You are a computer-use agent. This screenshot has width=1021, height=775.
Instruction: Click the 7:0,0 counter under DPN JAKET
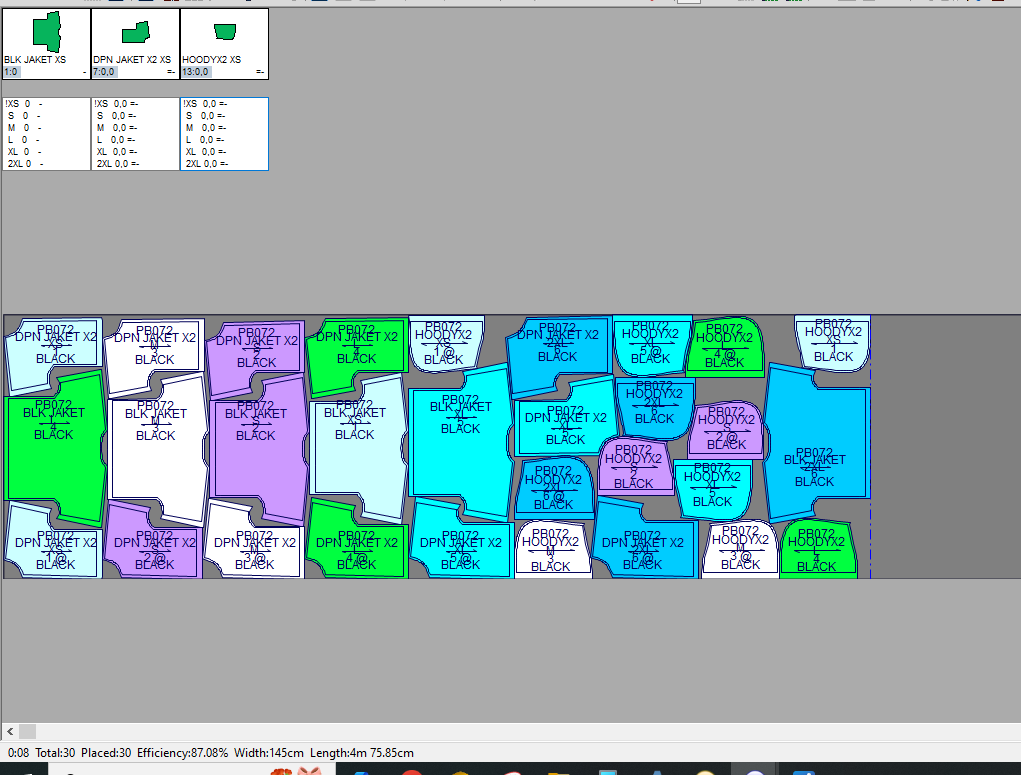click(x=105, y=72)
